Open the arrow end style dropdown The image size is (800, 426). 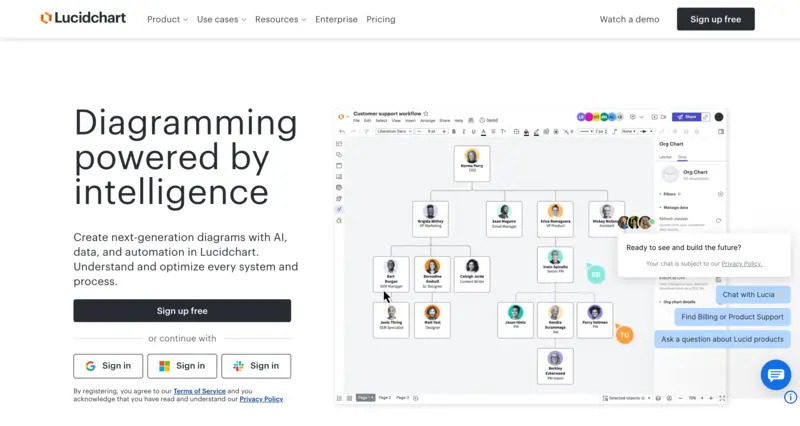tap(647, 132)
